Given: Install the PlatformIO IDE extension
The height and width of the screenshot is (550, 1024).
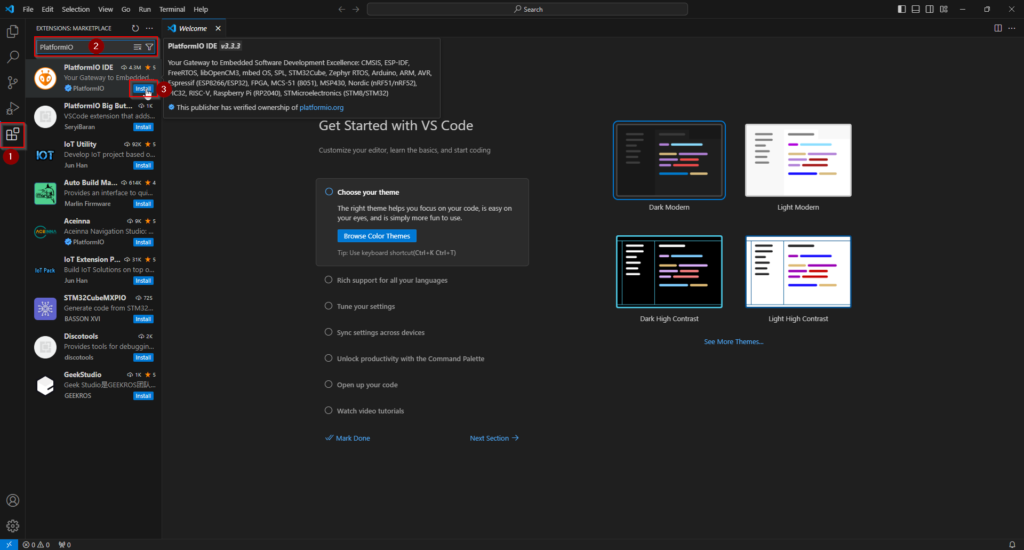Looking at the screenshot, I should (x=143, y=89).
